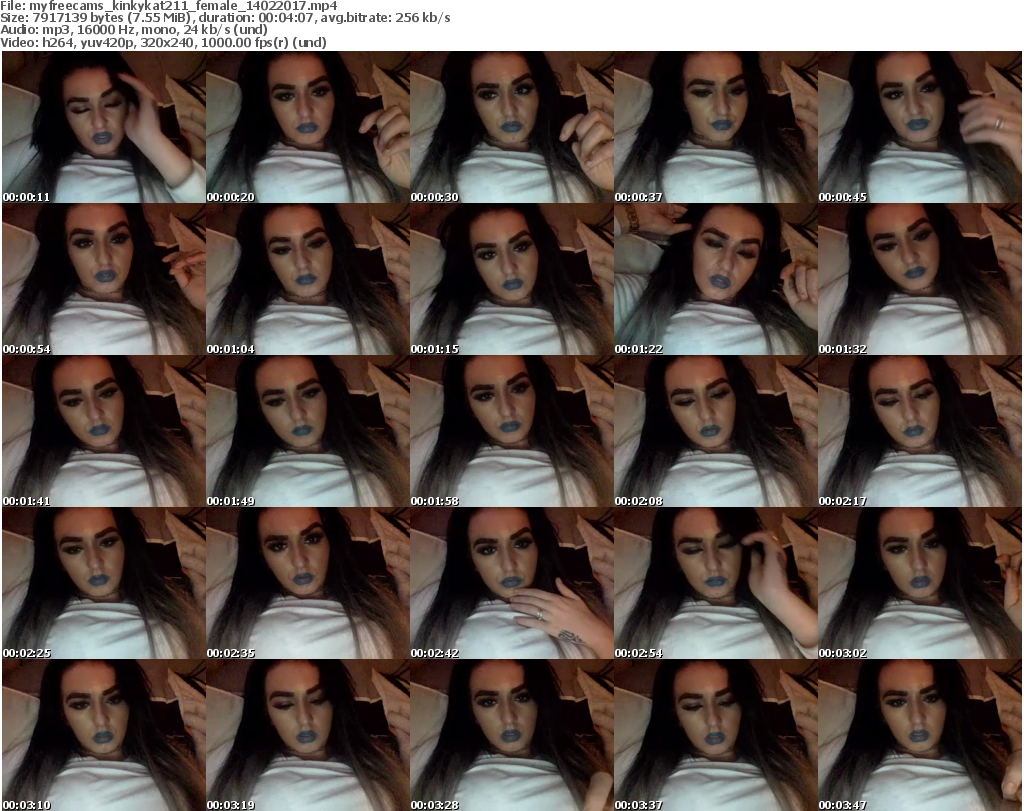The image size is (1024, 811).
Task: Click the thumbnail stamped 00:00:11
Action: click(x=104, y=127)
